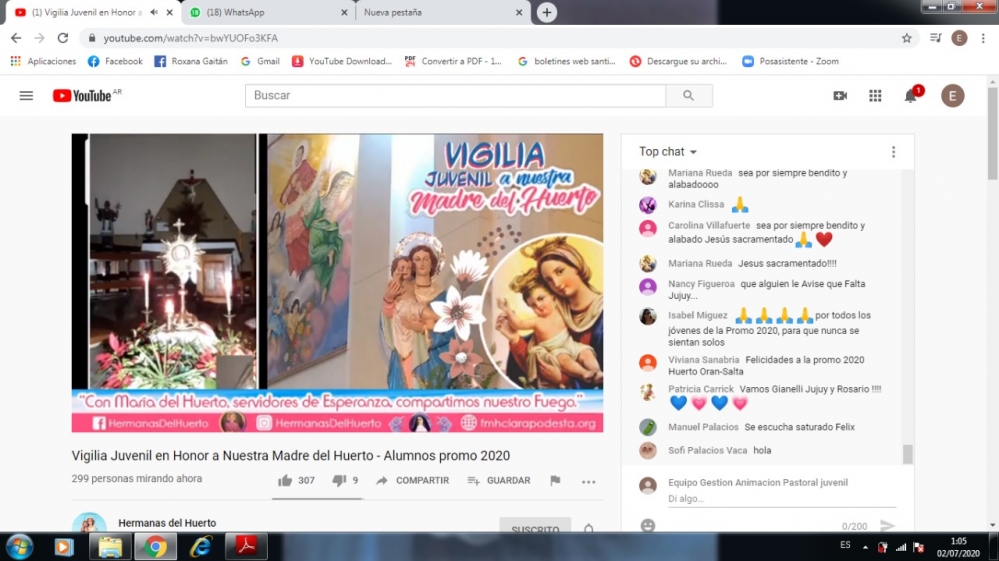Open the create video camera icon

pyautogui.click(x=840, y=96)
